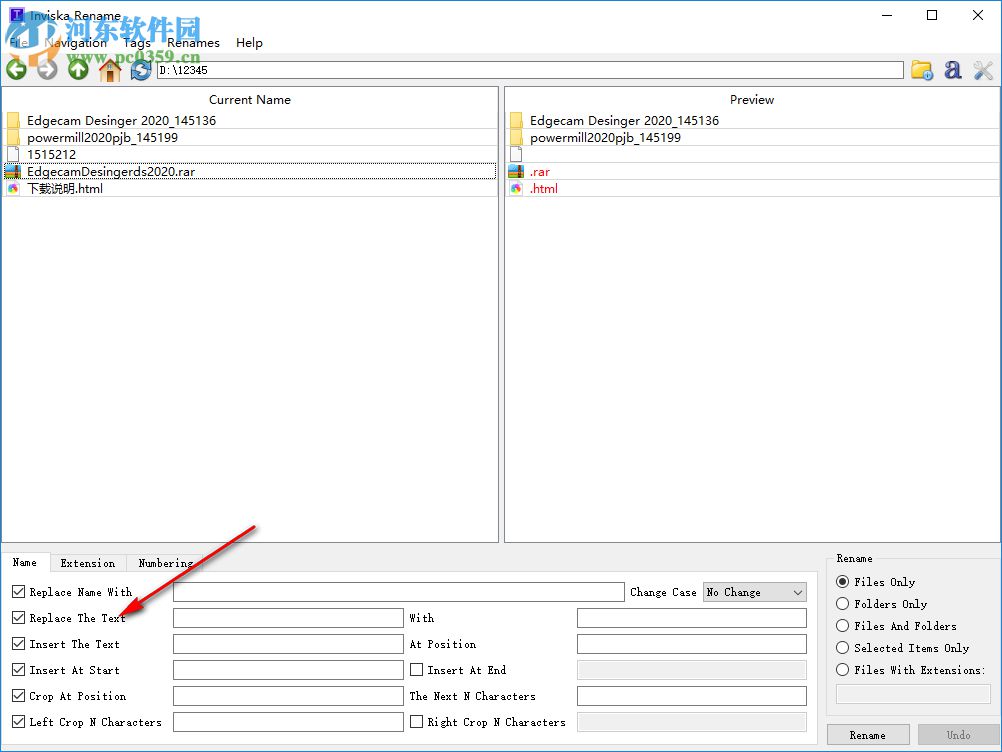Select Edgecam Desinger 2020_145136 in Current Name list
The width and height of the screenshot is (1002, 752).
pos(250,120)
